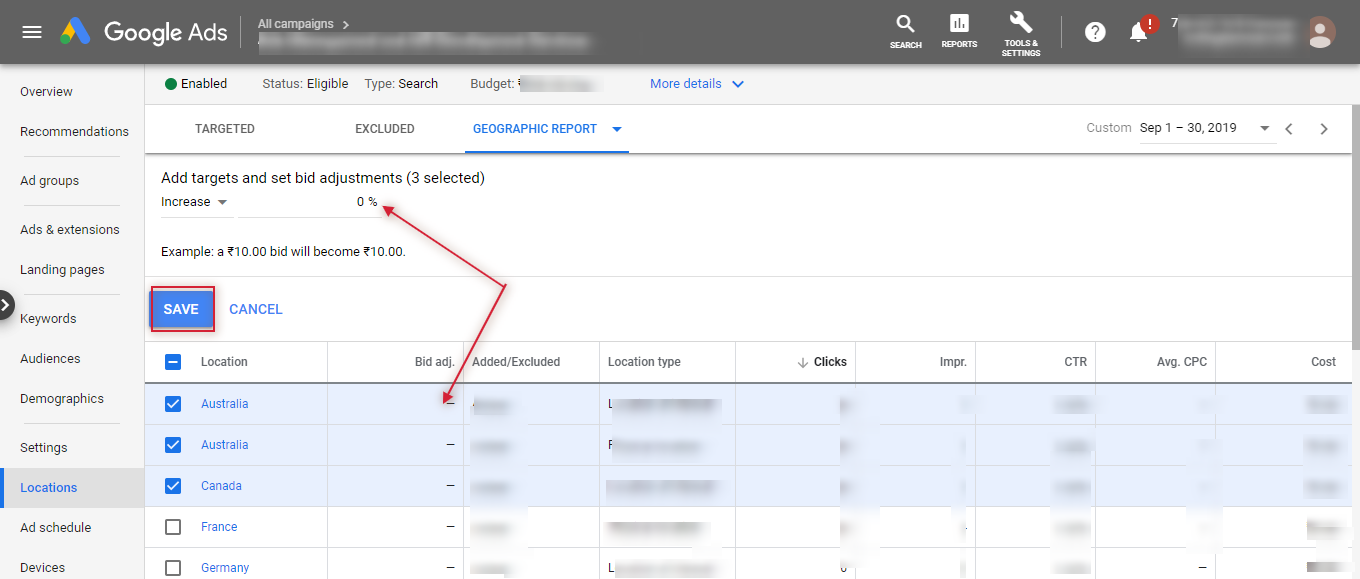Sort by the CTR column header

[1075, 362]
